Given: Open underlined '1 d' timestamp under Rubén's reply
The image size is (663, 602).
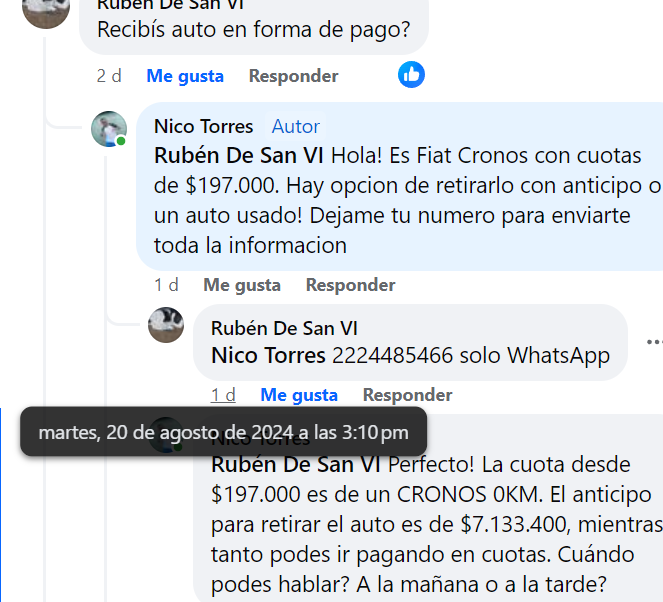Looking at the screenshot, I should point(223,395).
